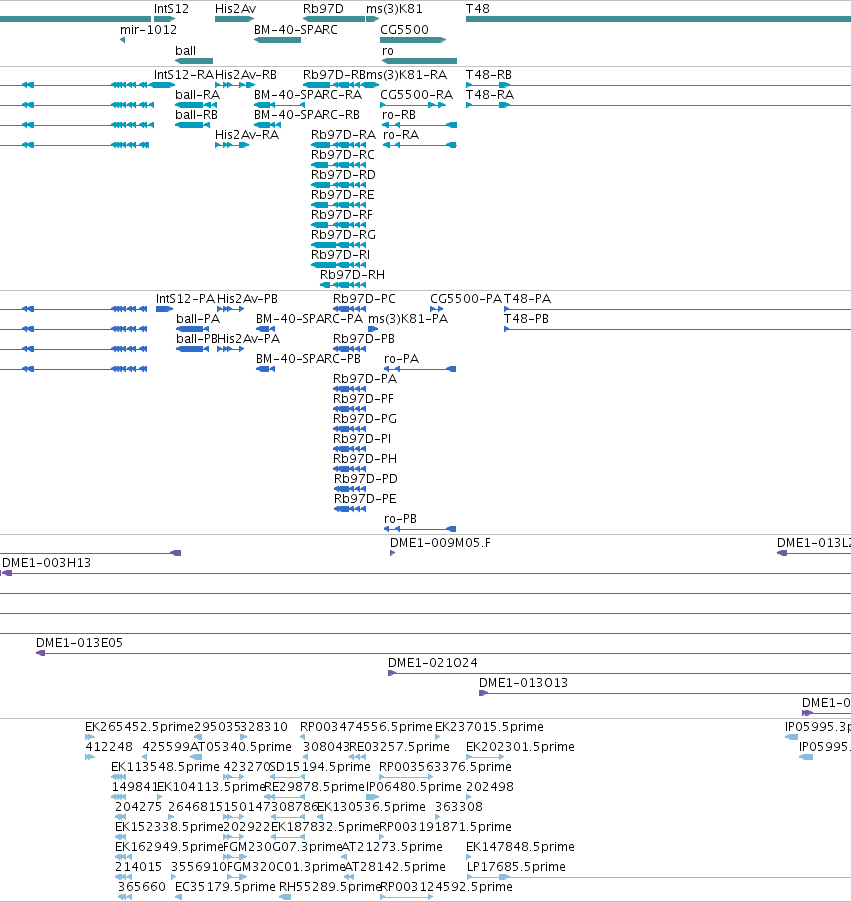Click protein ro-PB
This screenshot has height=902, width=851.
coord(400,518)
